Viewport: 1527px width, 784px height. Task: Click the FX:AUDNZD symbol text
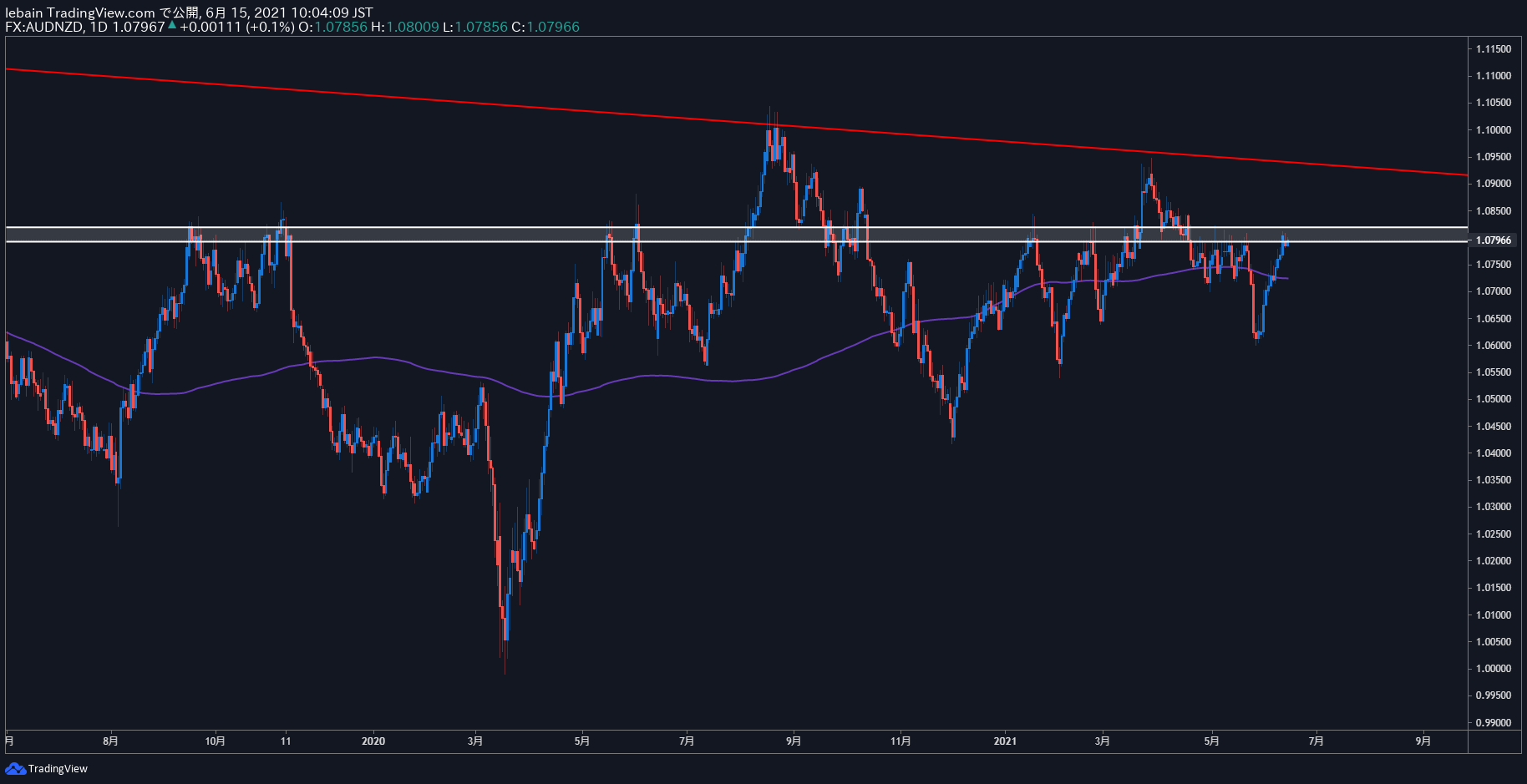(44, 27)
